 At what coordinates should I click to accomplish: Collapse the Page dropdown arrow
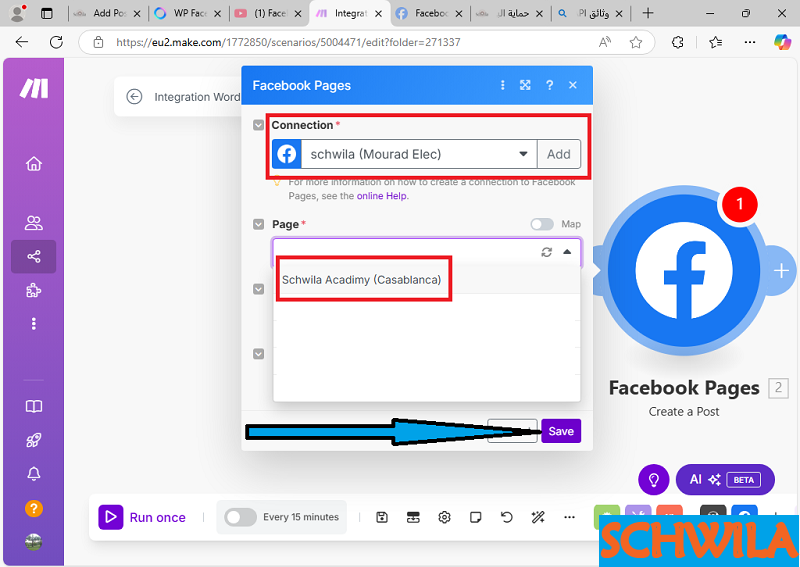(567, 252)
